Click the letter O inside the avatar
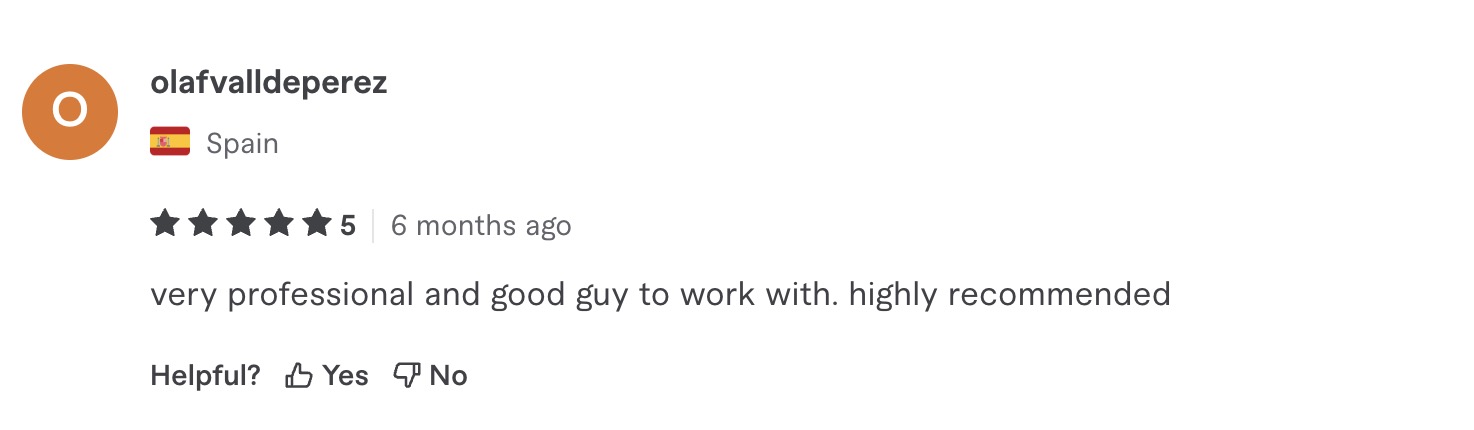 point(70,111)
